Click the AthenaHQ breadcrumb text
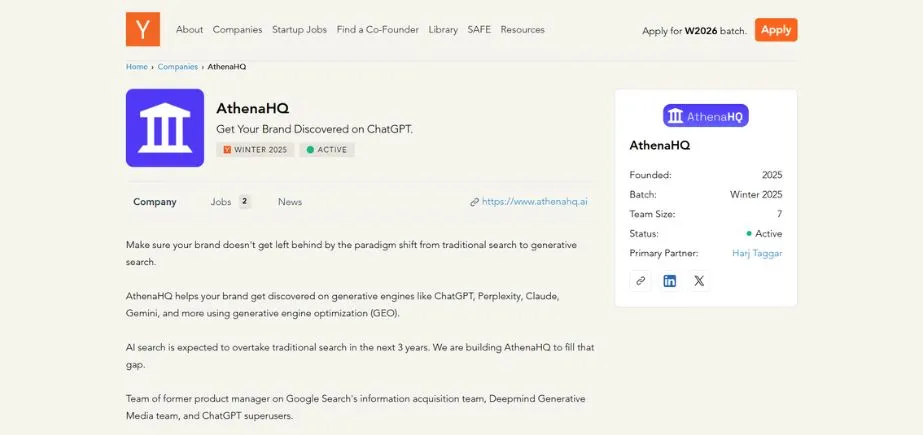The image size is (923, 435). pos(227,67)
